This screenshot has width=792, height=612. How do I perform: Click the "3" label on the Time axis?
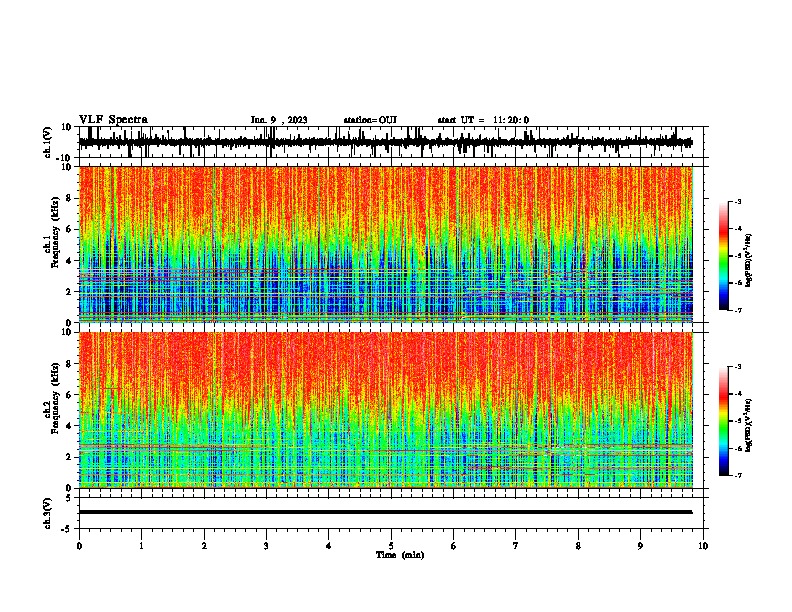[266, 546]
